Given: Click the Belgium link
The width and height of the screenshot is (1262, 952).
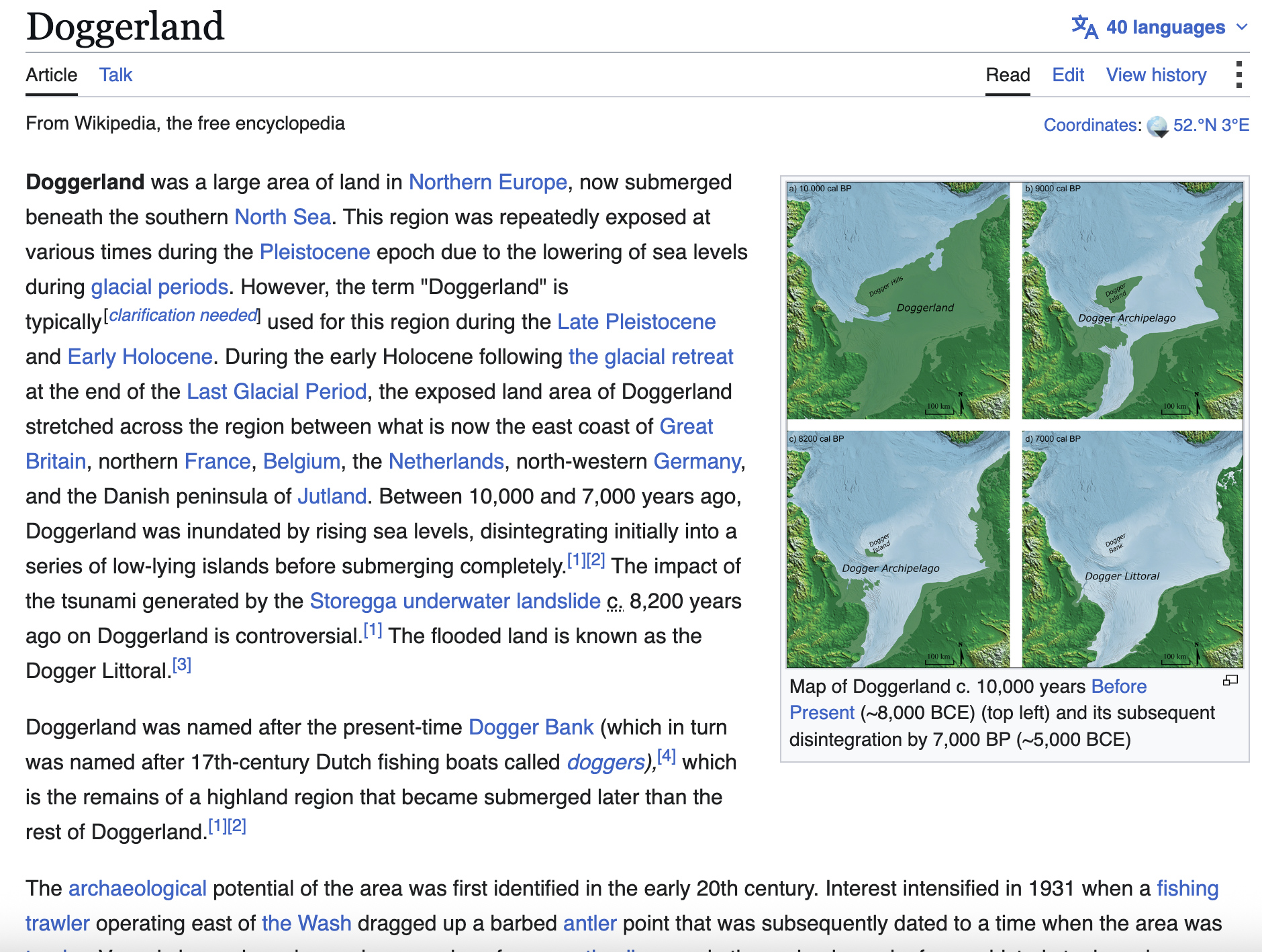Looking at the screenshot, I should pyautogui.click(x=301, y=461).
